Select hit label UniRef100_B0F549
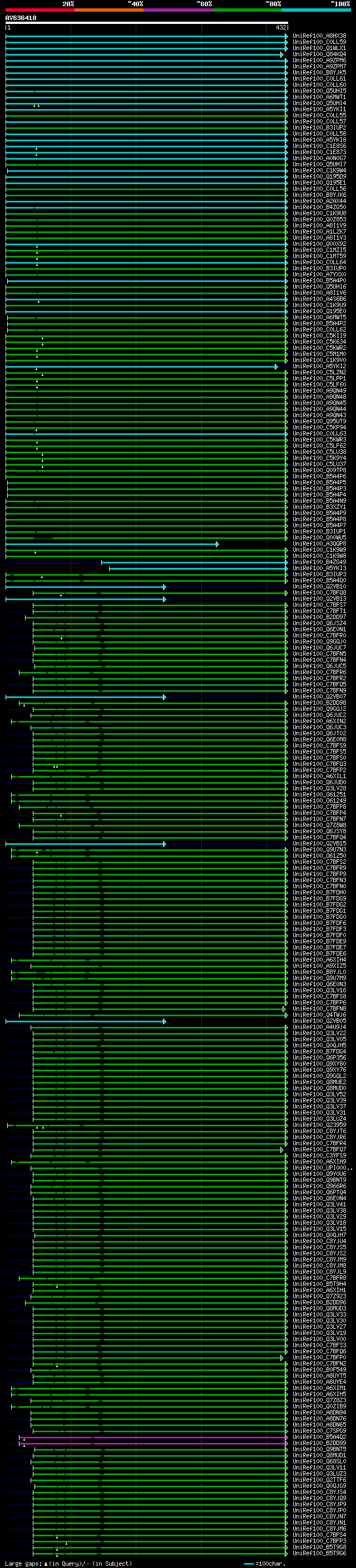Image resolution: width=356 pixels, height=1568 pixels. tap(319, 1369)
